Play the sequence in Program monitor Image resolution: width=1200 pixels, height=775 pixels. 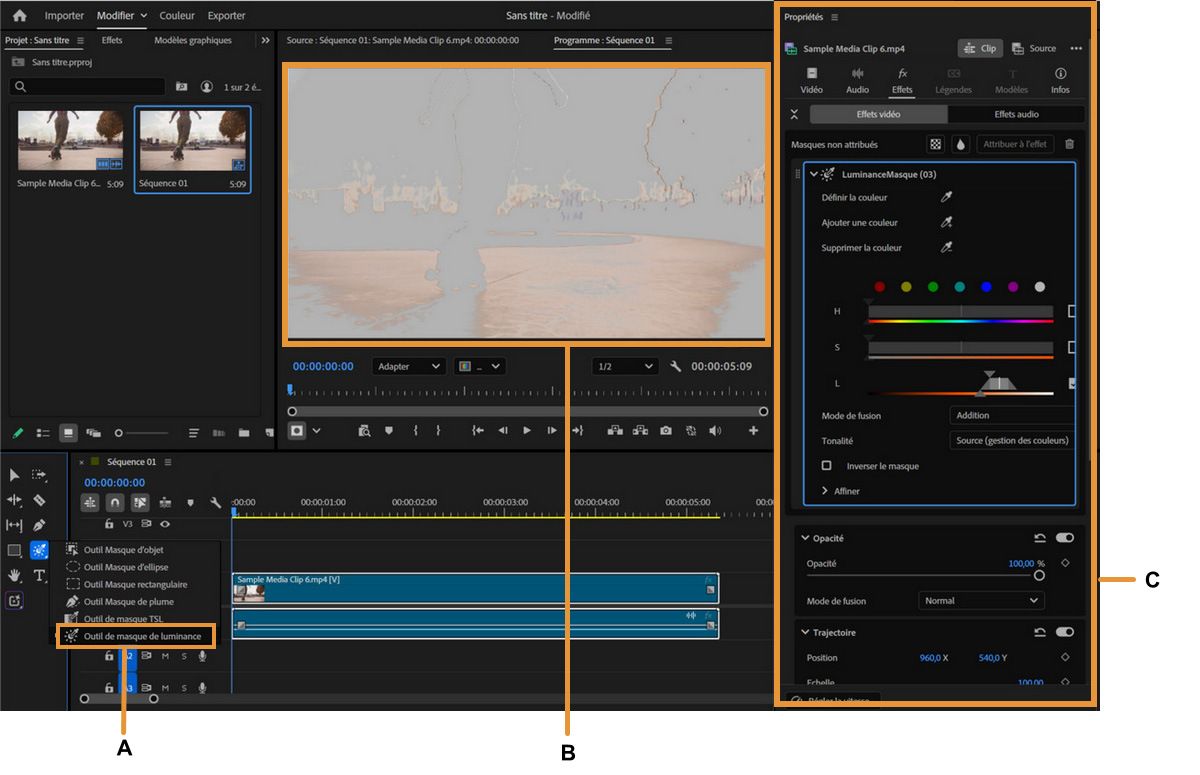(527, 431)
